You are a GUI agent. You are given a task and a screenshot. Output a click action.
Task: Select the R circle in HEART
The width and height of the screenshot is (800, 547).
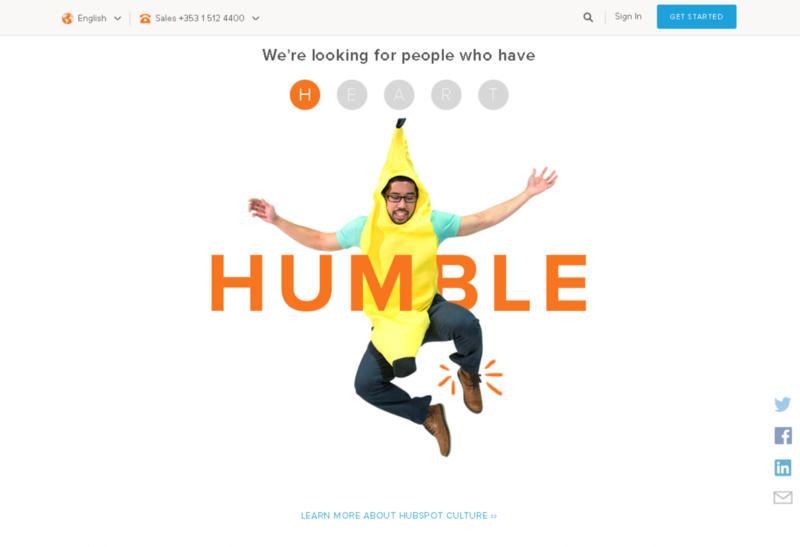point(446,95)
